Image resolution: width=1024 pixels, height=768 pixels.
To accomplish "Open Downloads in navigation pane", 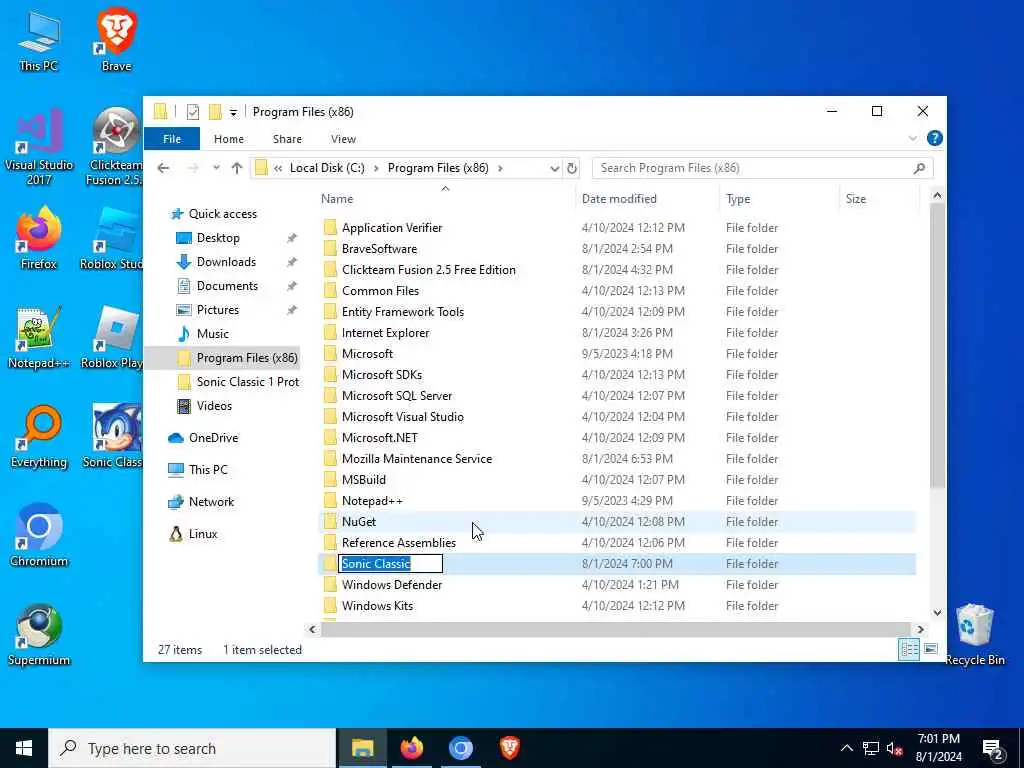I will click(226, 262).
